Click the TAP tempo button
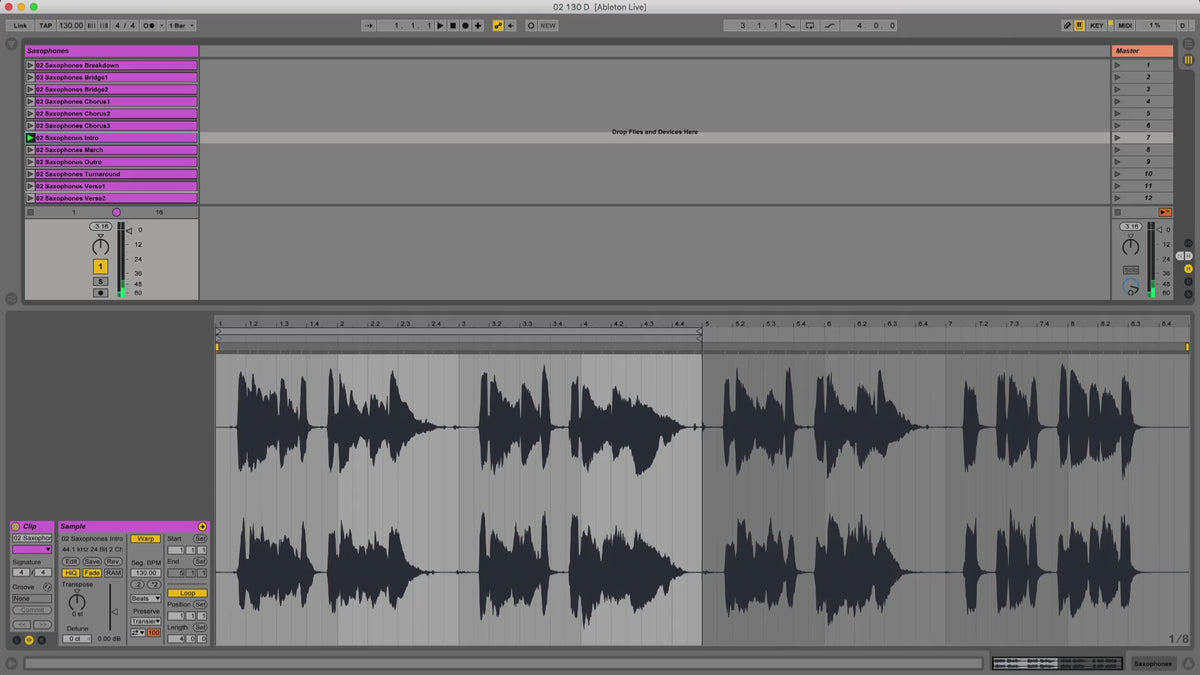 point(46,25)
